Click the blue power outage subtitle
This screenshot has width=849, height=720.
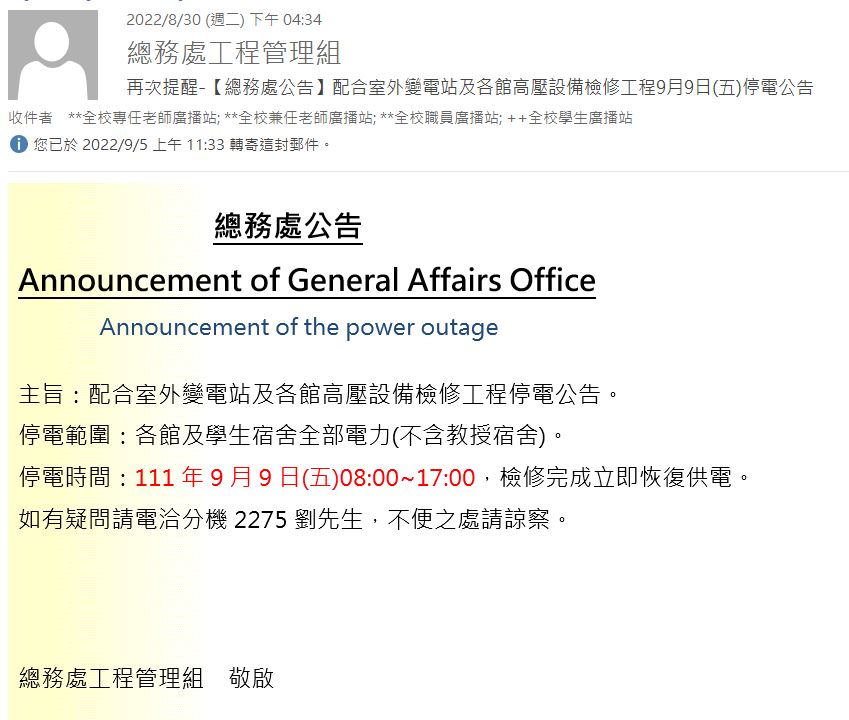[299, 328]
